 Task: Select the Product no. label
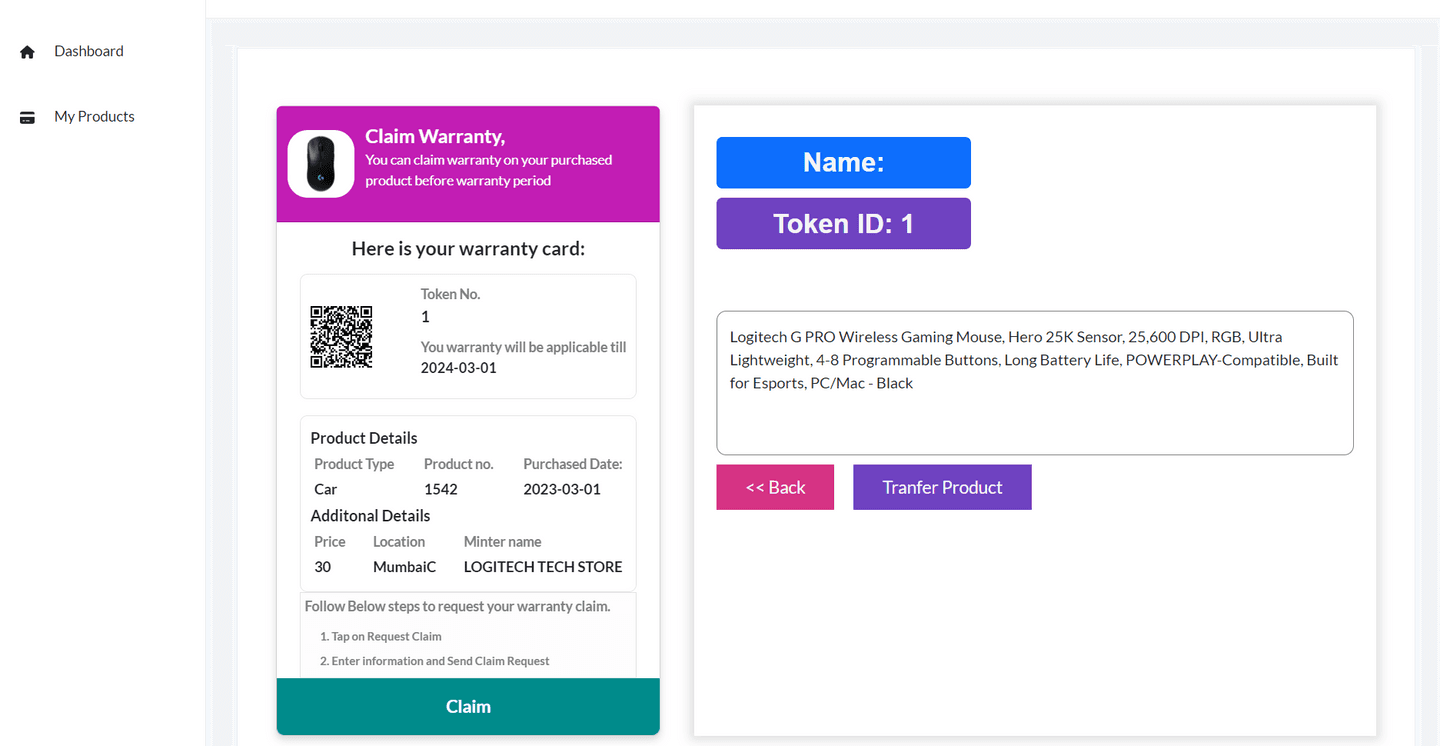point(459,464)
